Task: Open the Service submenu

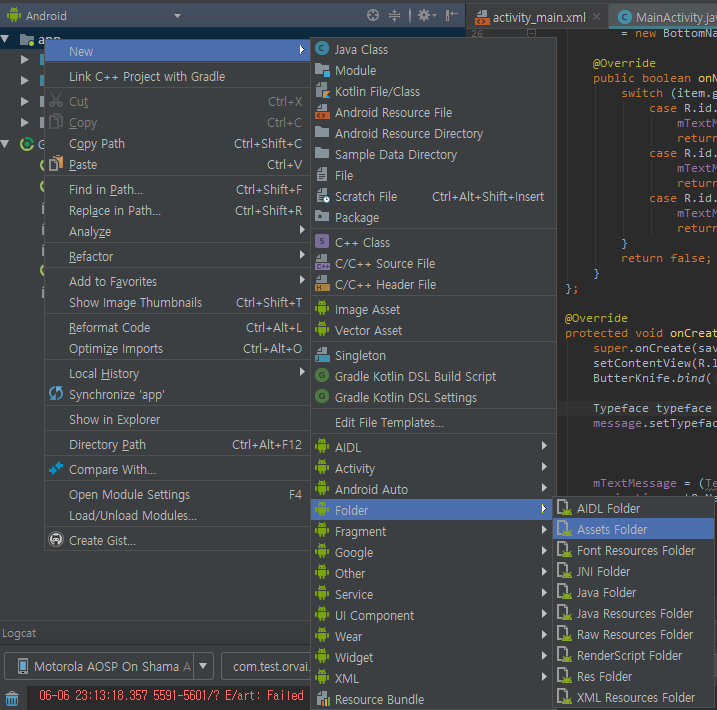Action: [433, 594]
